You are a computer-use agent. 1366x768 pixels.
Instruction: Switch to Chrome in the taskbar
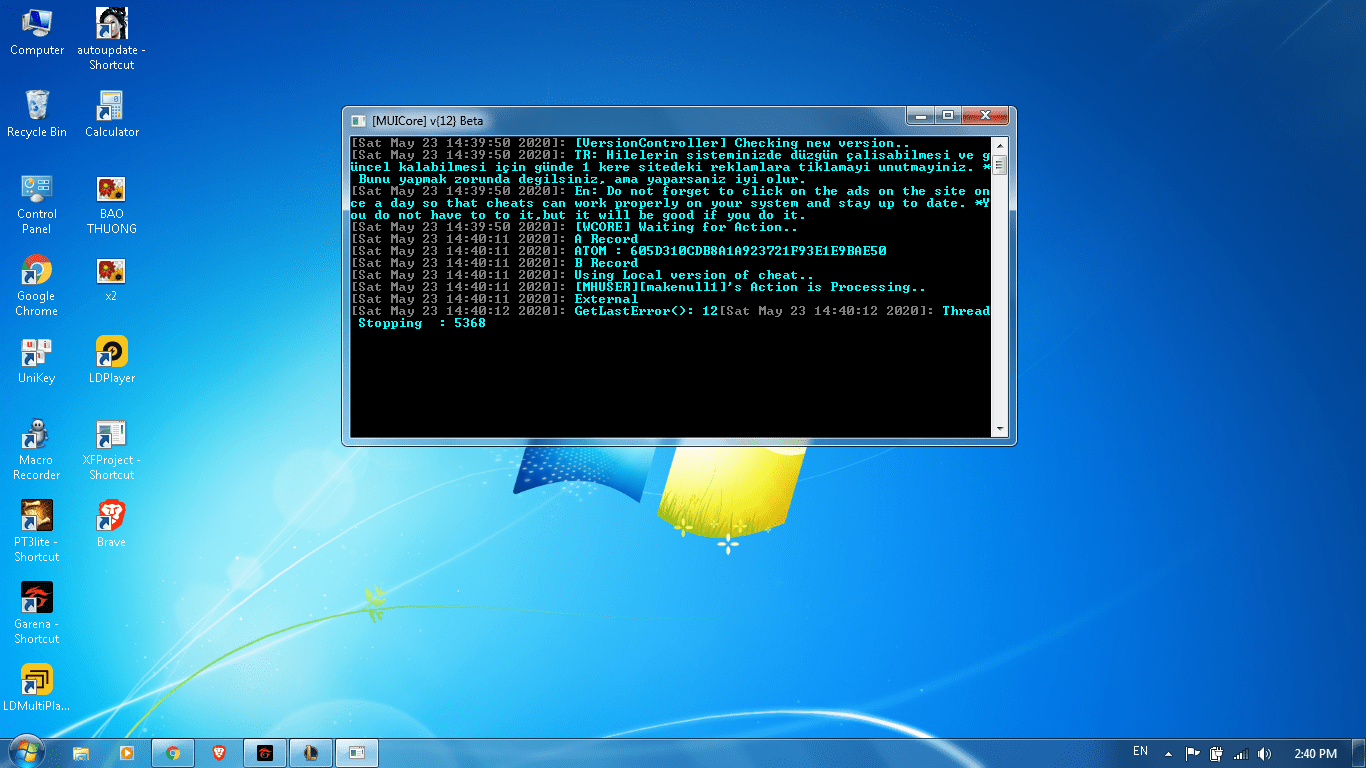point(173,753)
